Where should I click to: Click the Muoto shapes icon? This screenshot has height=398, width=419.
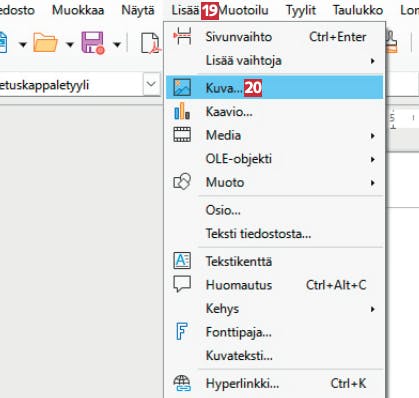point(182,182)
